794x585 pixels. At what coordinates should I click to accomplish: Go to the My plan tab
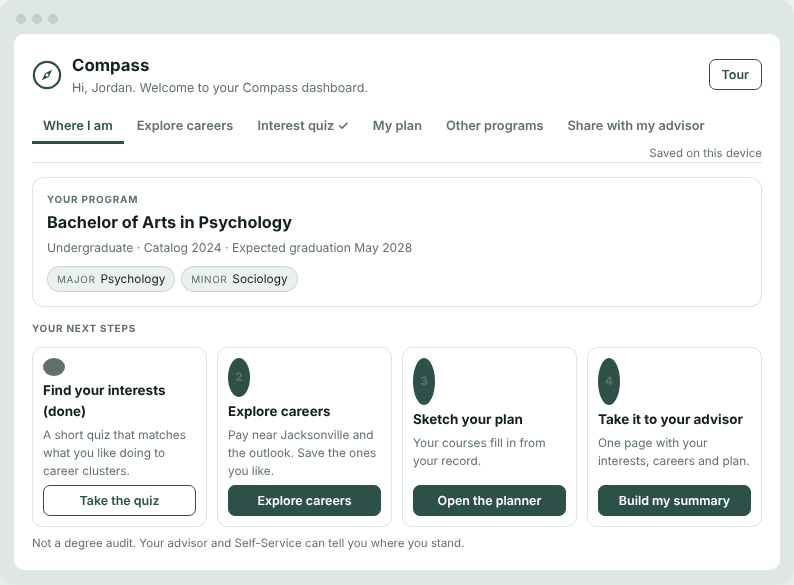coord(397,126)
